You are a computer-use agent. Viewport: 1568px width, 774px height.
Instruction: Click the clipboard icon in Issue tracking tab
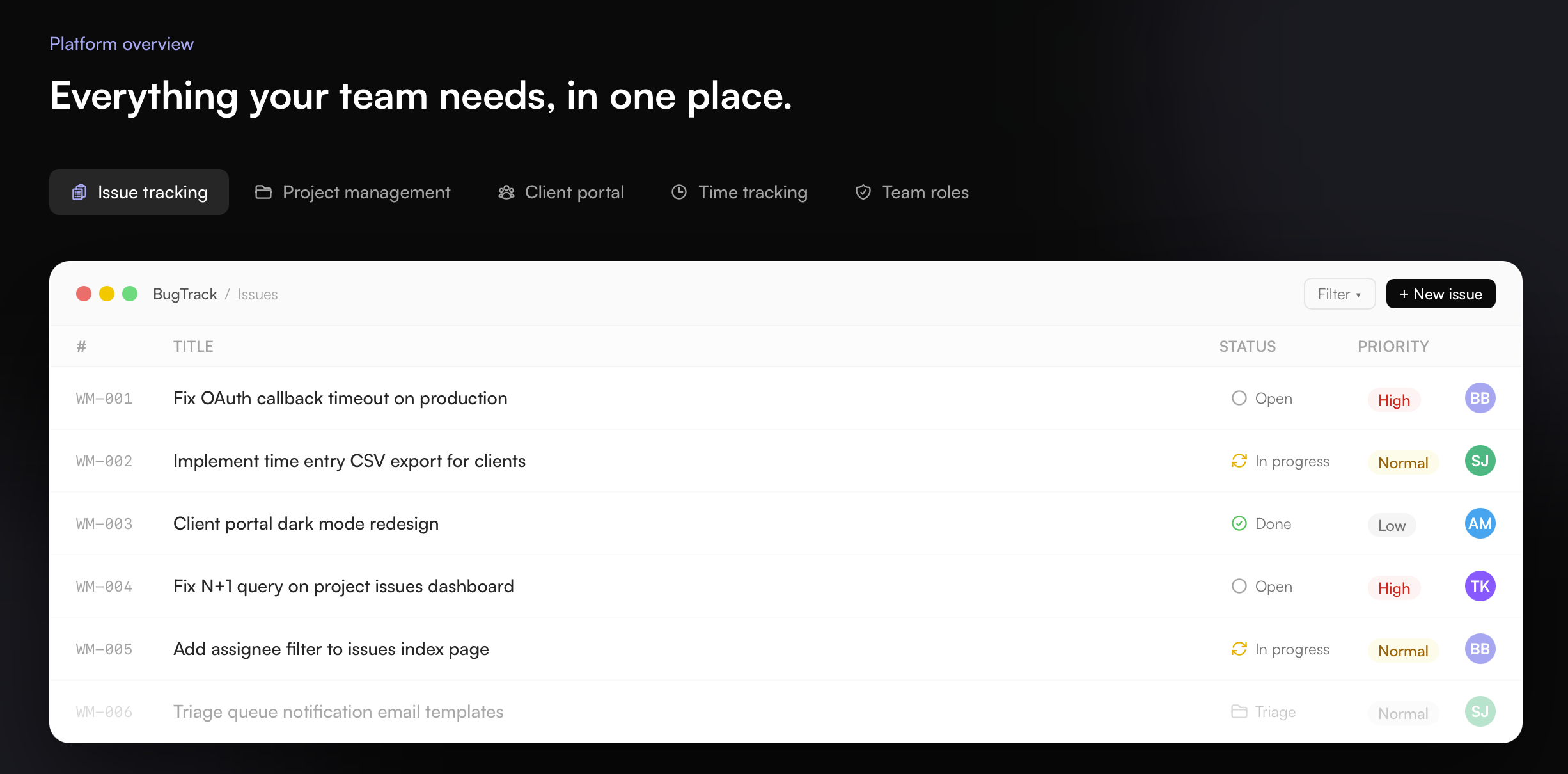pos(79,192)
